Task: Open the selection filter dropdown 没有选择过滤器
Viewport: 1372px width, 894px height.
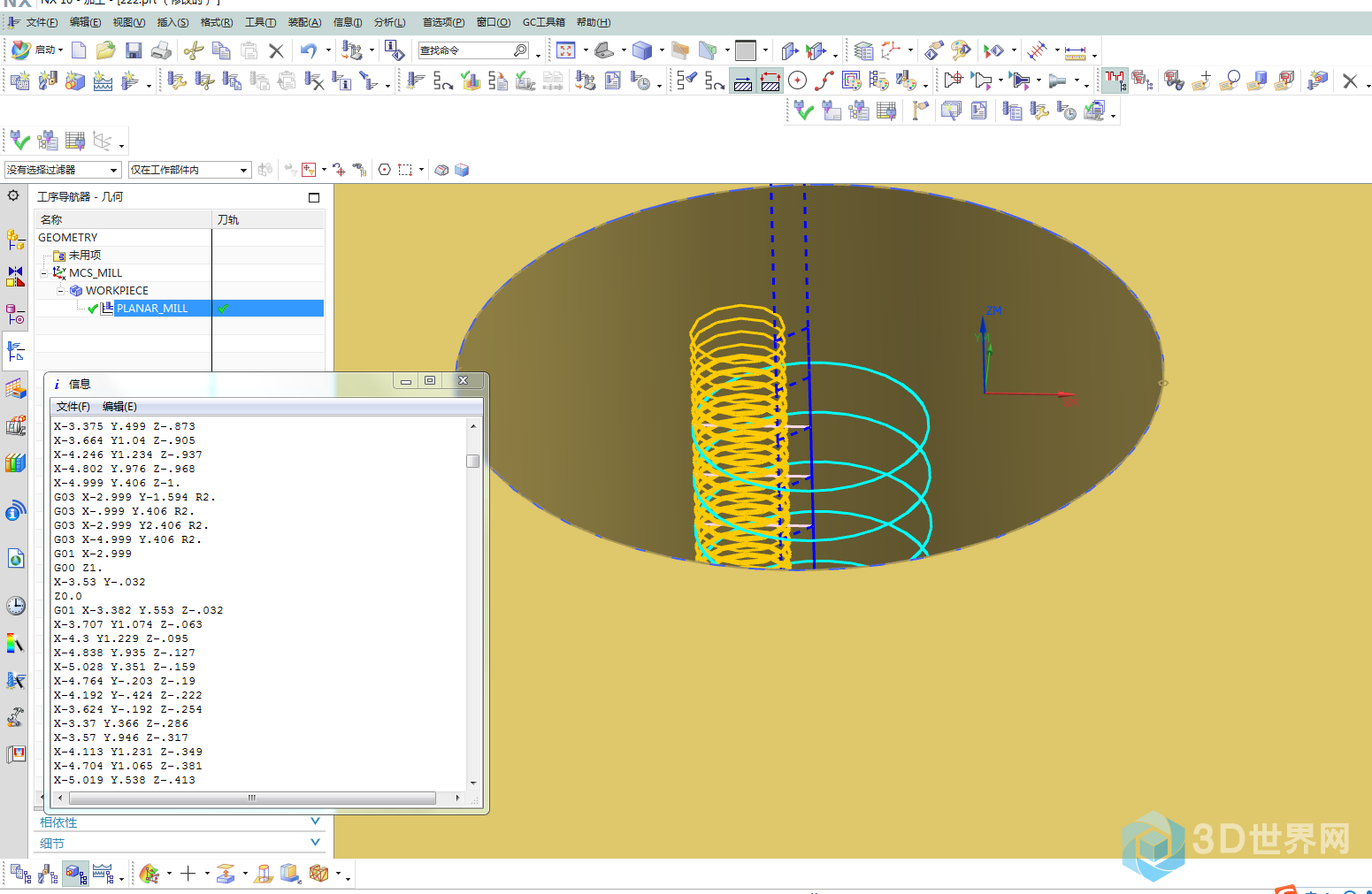Action: pos(63,170)
